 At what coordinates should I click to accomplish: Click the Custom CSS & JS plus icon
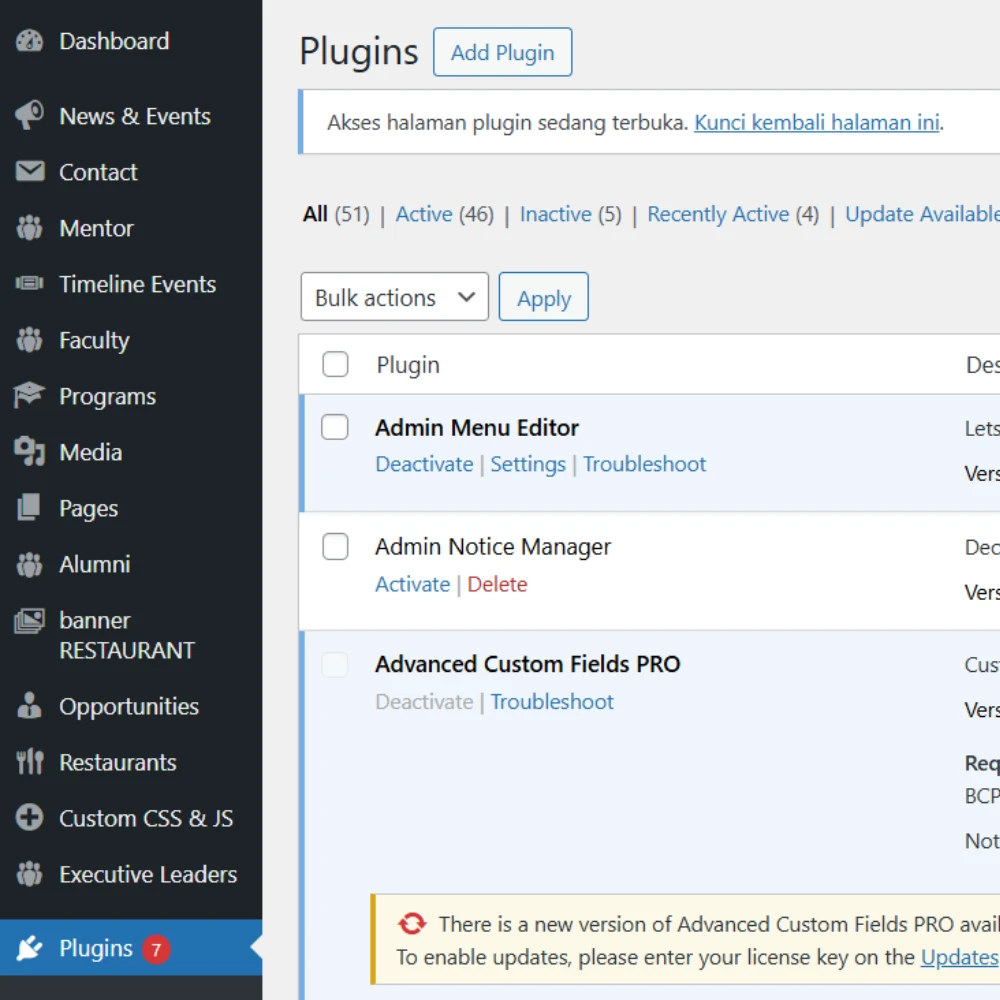point(30,818)
